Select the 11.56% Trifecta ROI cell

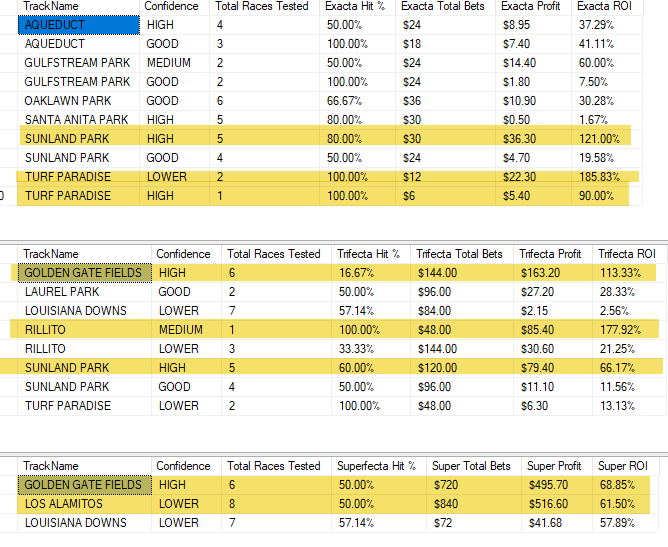click(x=629, y=387)
